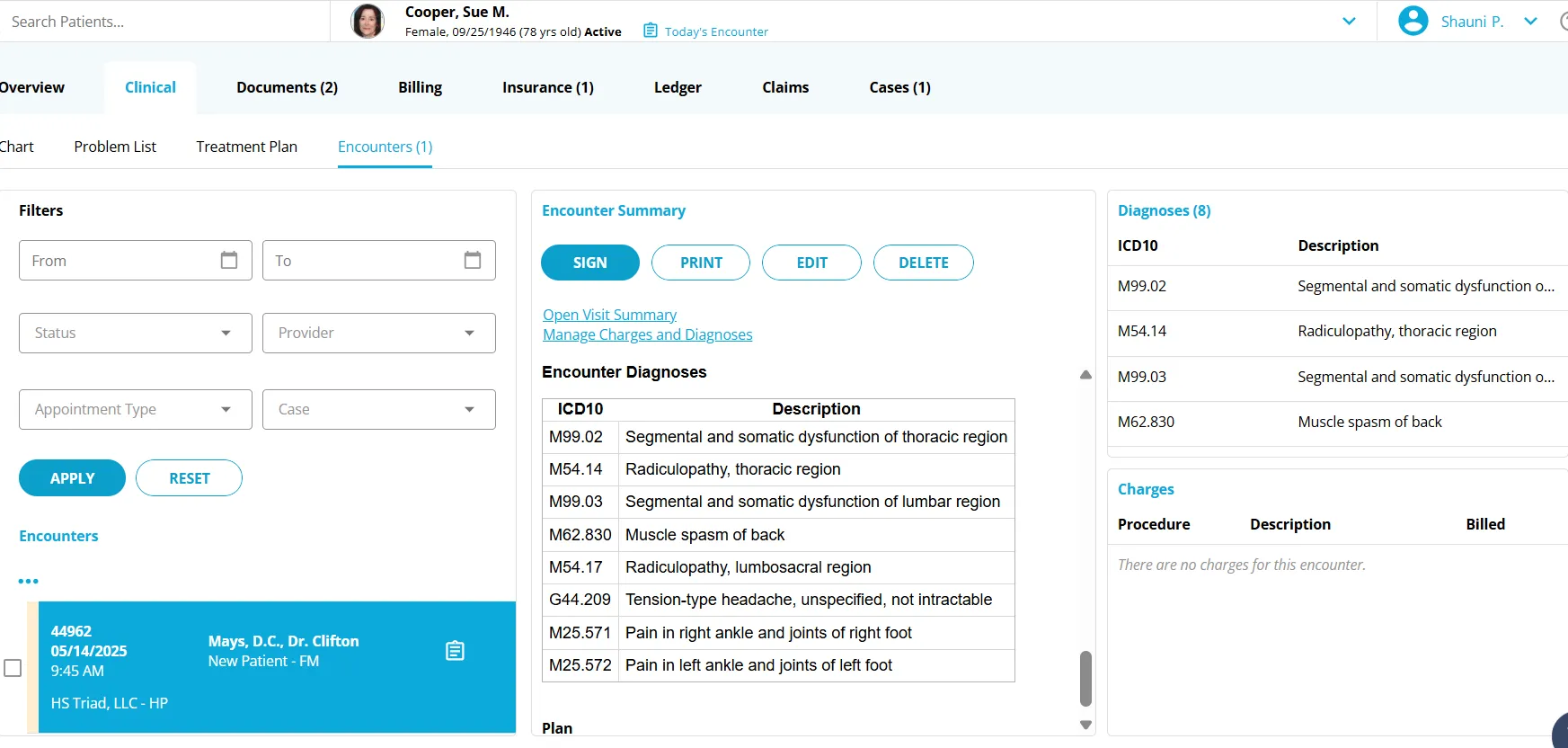Click the SIGN button
1568x748 pixels.
click(x=590, y=263)
